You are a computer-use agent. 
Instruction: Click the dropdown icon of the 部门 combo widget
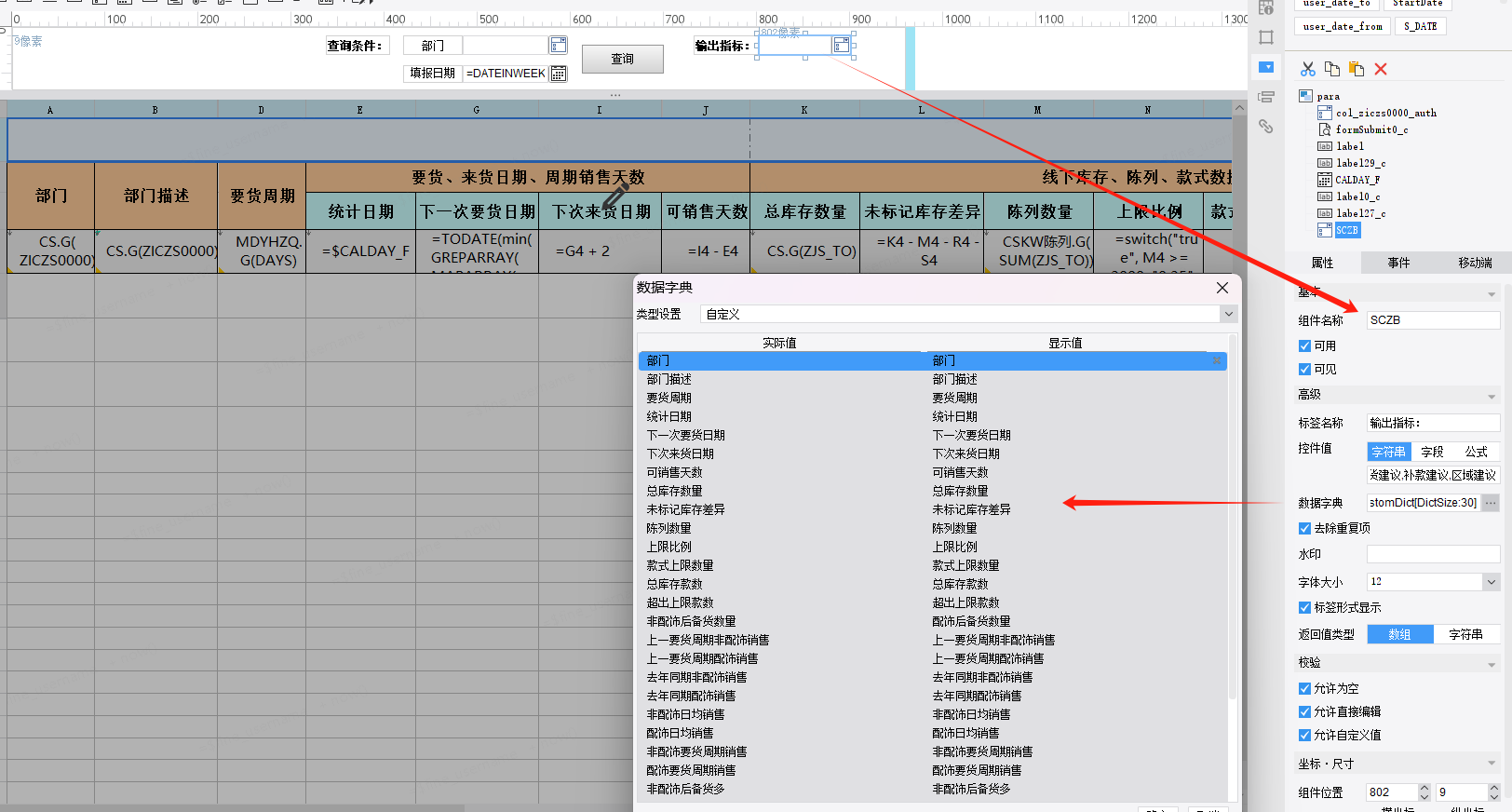tap(558, 45)
